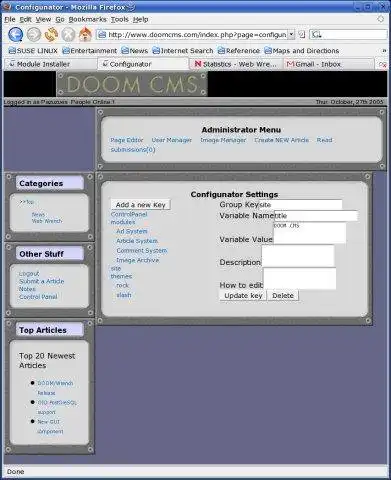Select slash theme entry
391x480 pixels.
(x=124, y=295)
